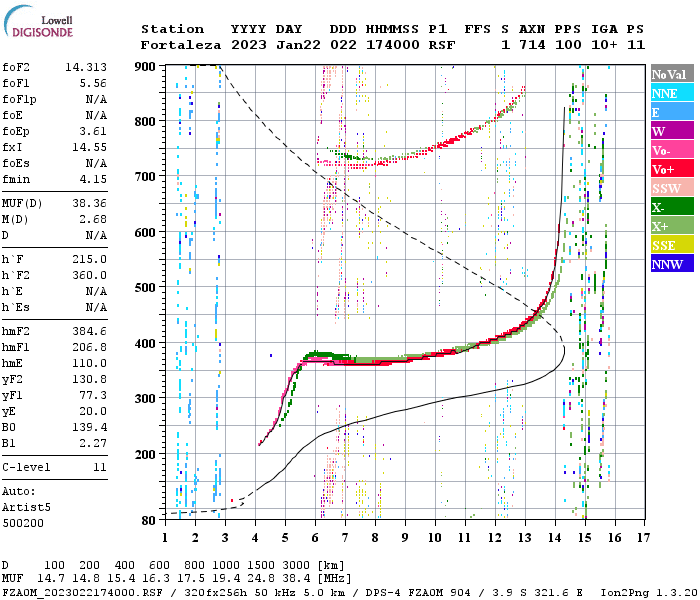Select the NoVal gray legend swatch

coord(672,74)
